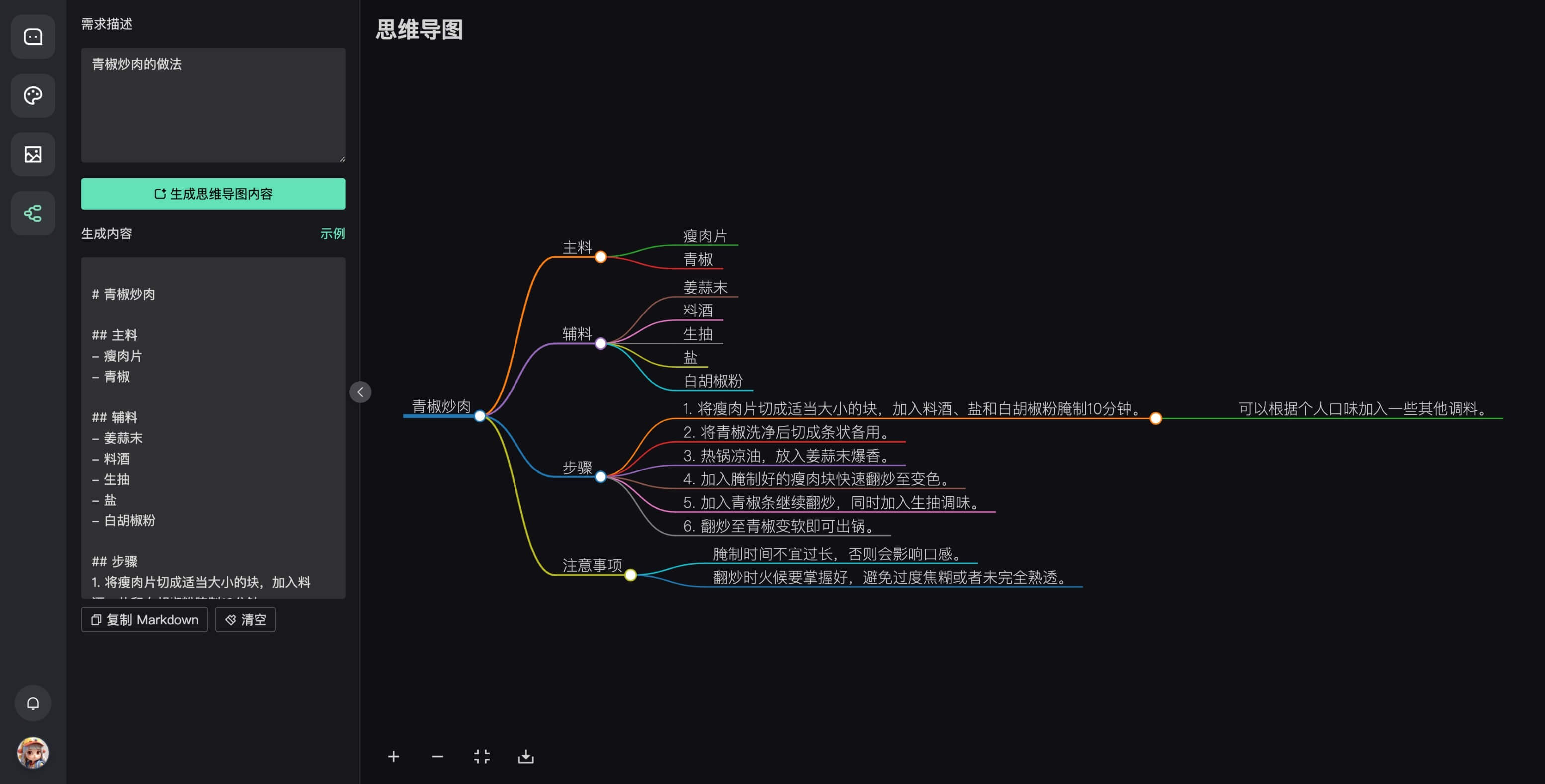Select the mind map sidebar icon
This screenshot has height=784, width=1545.
(x=33, y=213)
